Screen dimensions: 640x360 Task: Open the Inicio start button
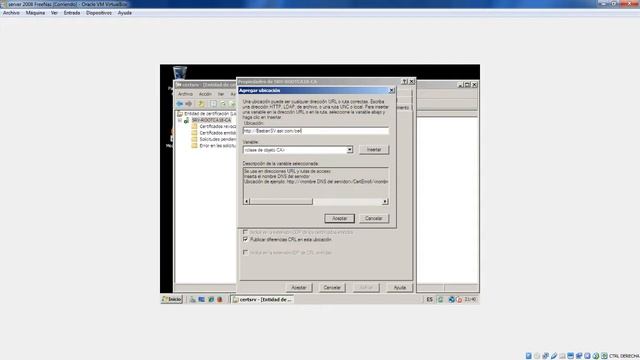pyautogui.click(x=171, y=300)
